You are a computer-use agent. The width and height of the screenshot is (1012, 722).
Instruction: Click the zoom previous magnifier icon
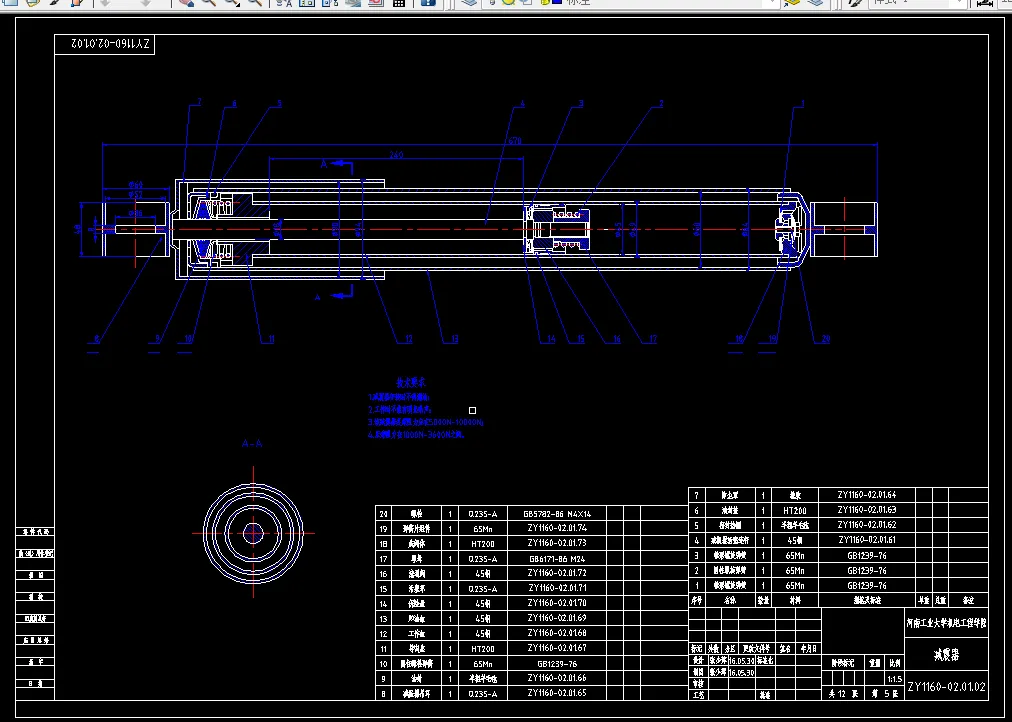[x=255, y=3]
